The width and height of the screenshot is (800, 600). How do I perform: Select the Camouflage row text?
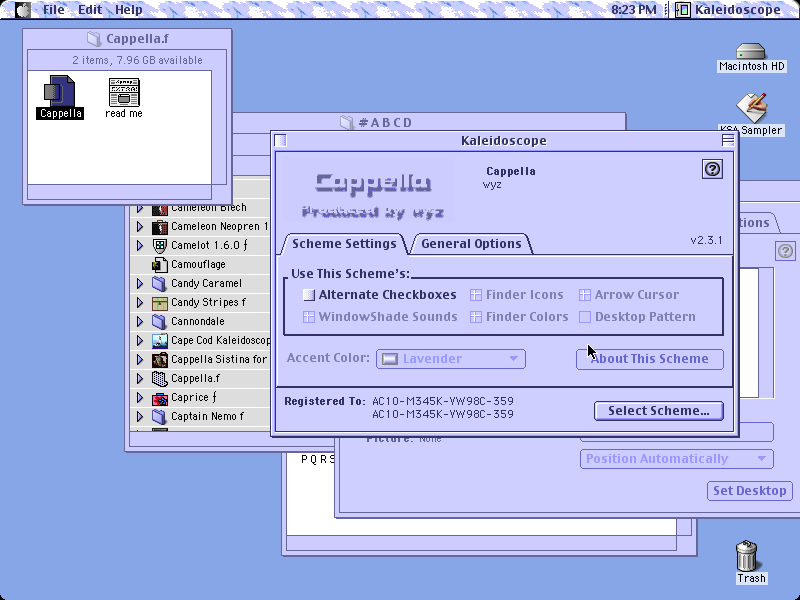pyautogui.click(x=198, y=264)
